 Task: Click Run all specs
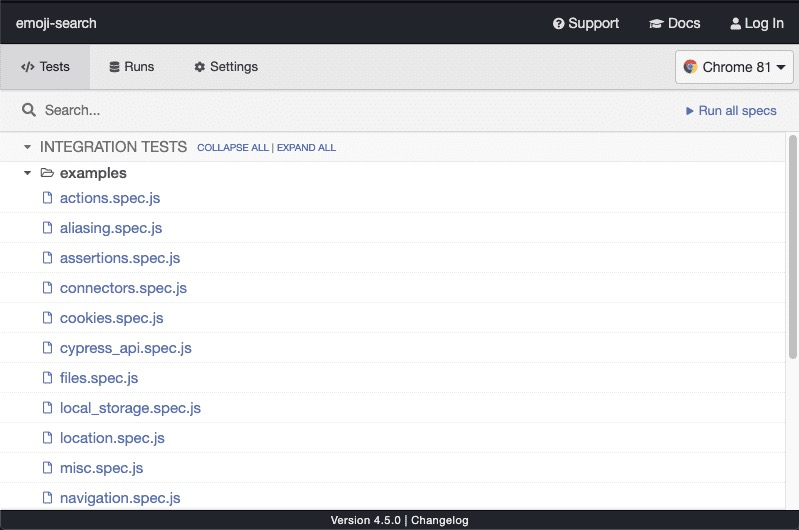pos(731,111)
